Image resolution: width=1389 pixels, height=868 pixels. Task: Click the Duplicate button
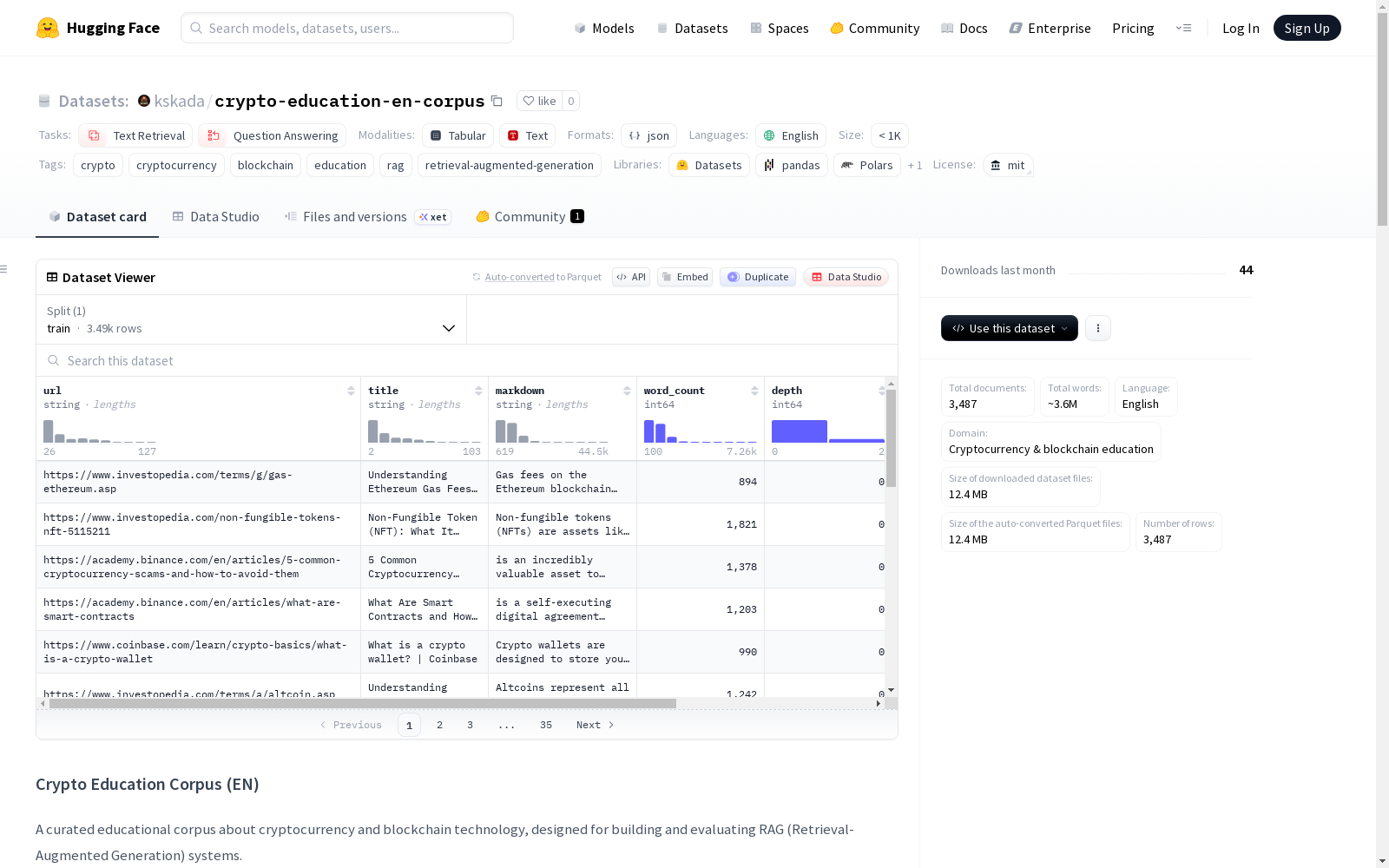758,277
